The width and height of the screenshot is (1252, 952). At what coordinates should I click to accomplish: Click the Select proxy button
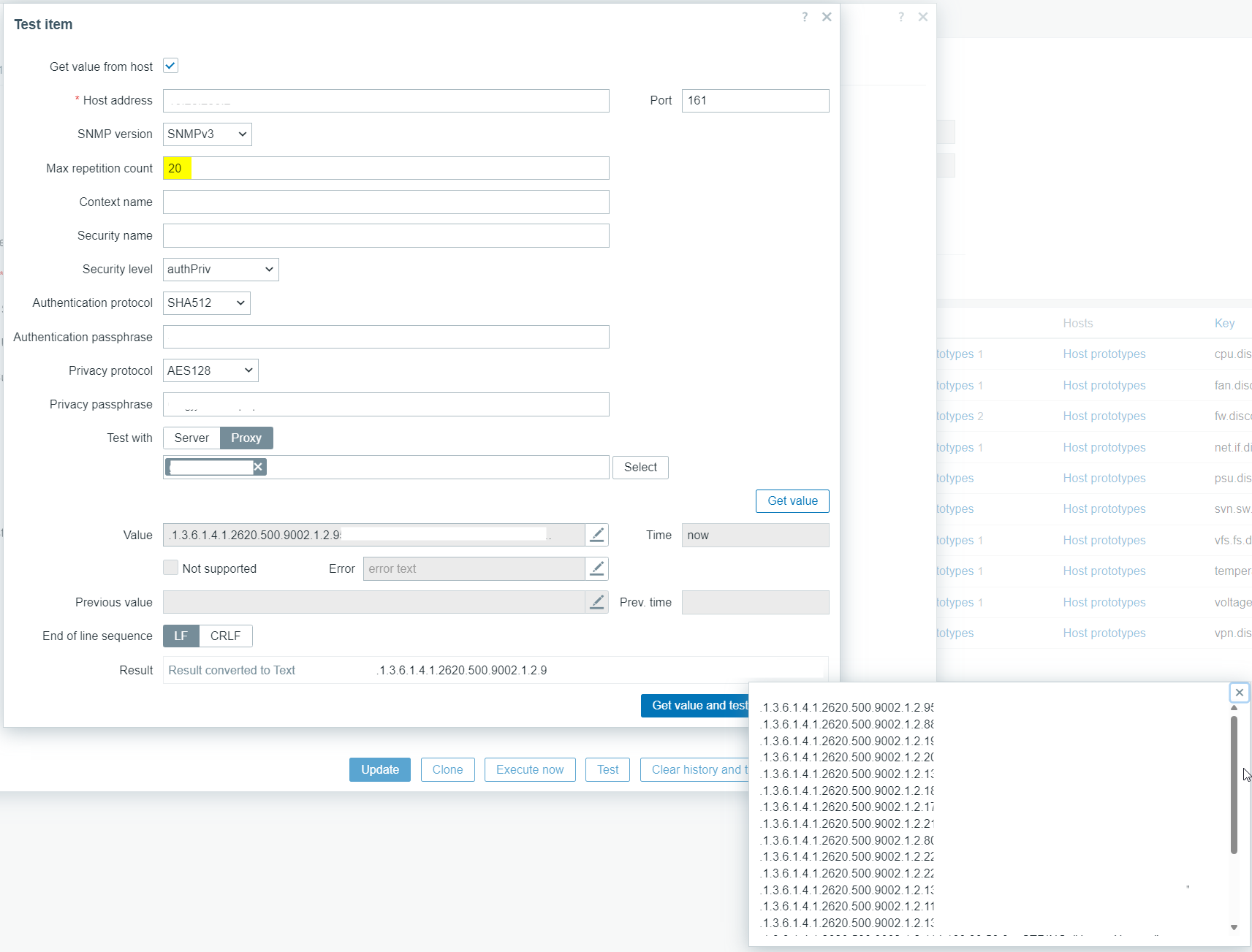click(x=640, y=467)
